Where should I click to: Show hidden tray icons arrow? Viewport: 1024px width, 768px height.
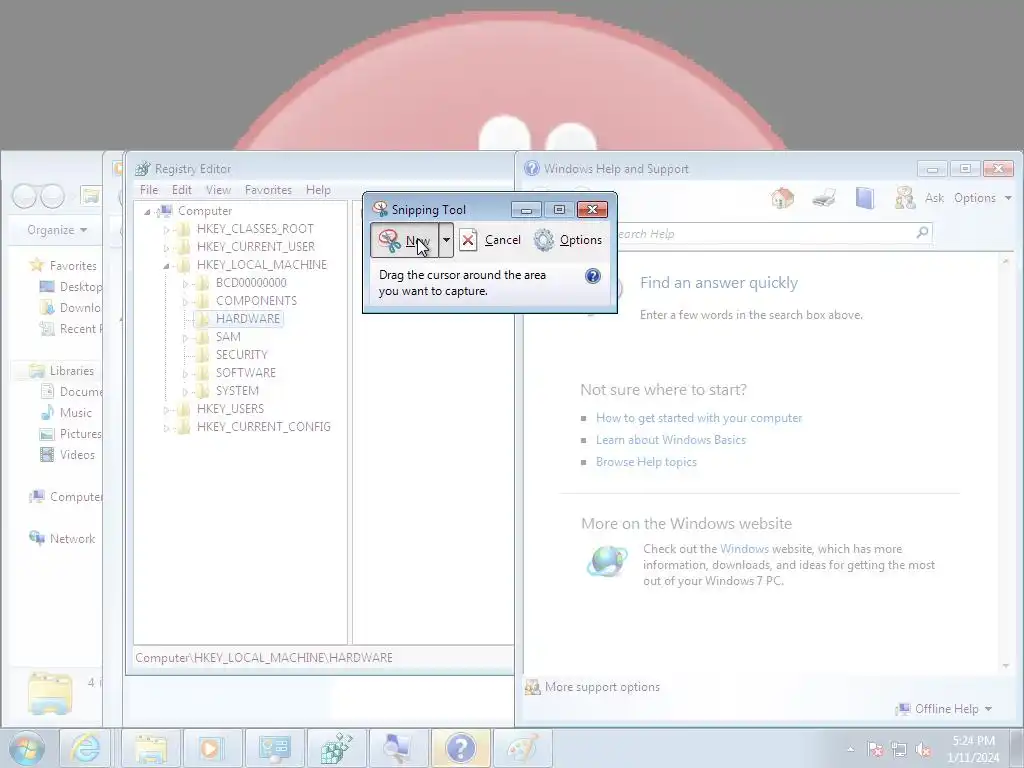coord(850,750)
